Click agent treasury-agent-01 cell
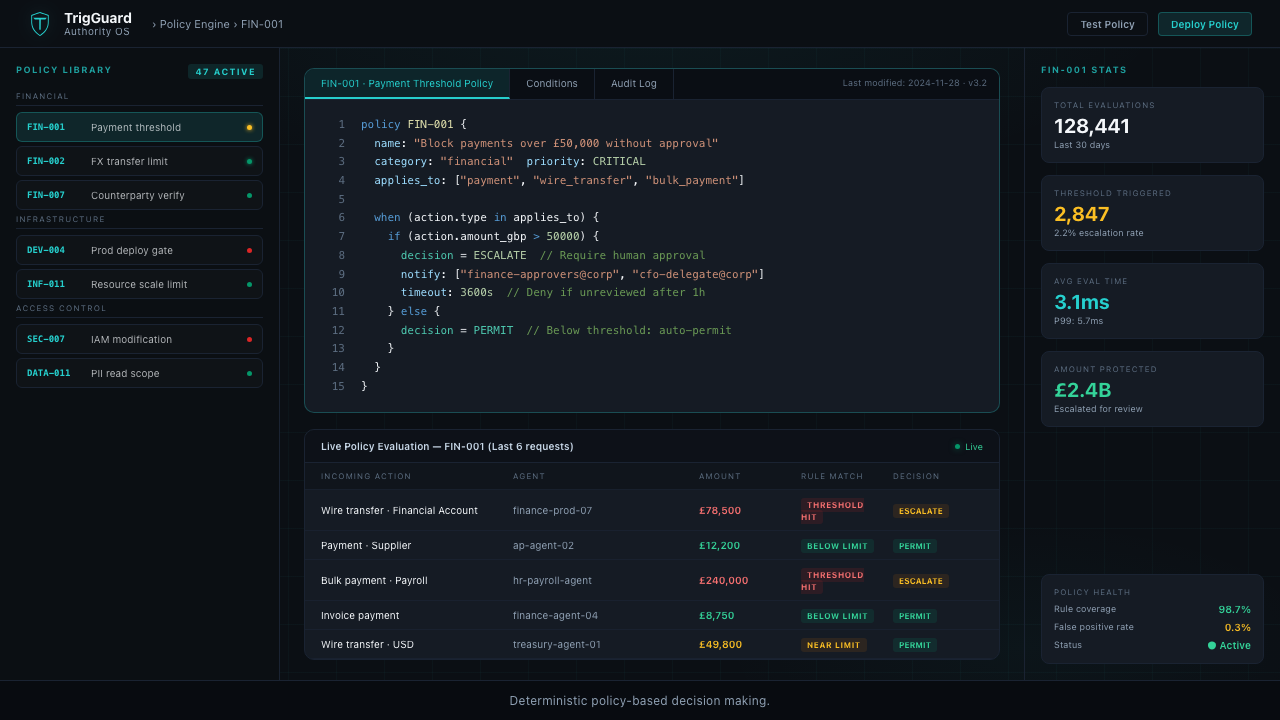Viewport: 1280px width, 720px height. (x=557, y=645)
